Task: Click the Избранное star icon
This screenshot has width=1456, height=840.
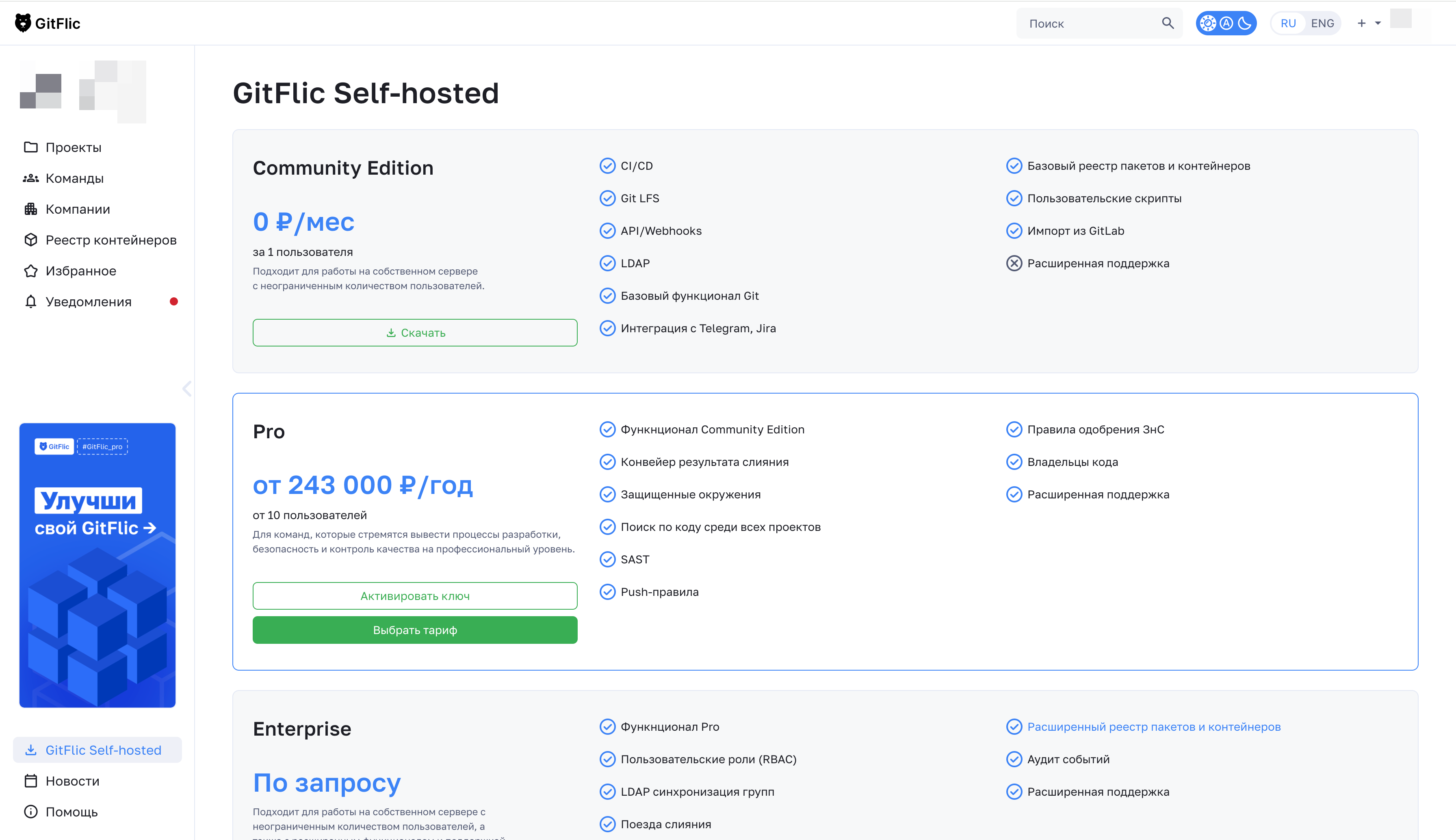Action: pyautogui.click(x=30, y=271)
